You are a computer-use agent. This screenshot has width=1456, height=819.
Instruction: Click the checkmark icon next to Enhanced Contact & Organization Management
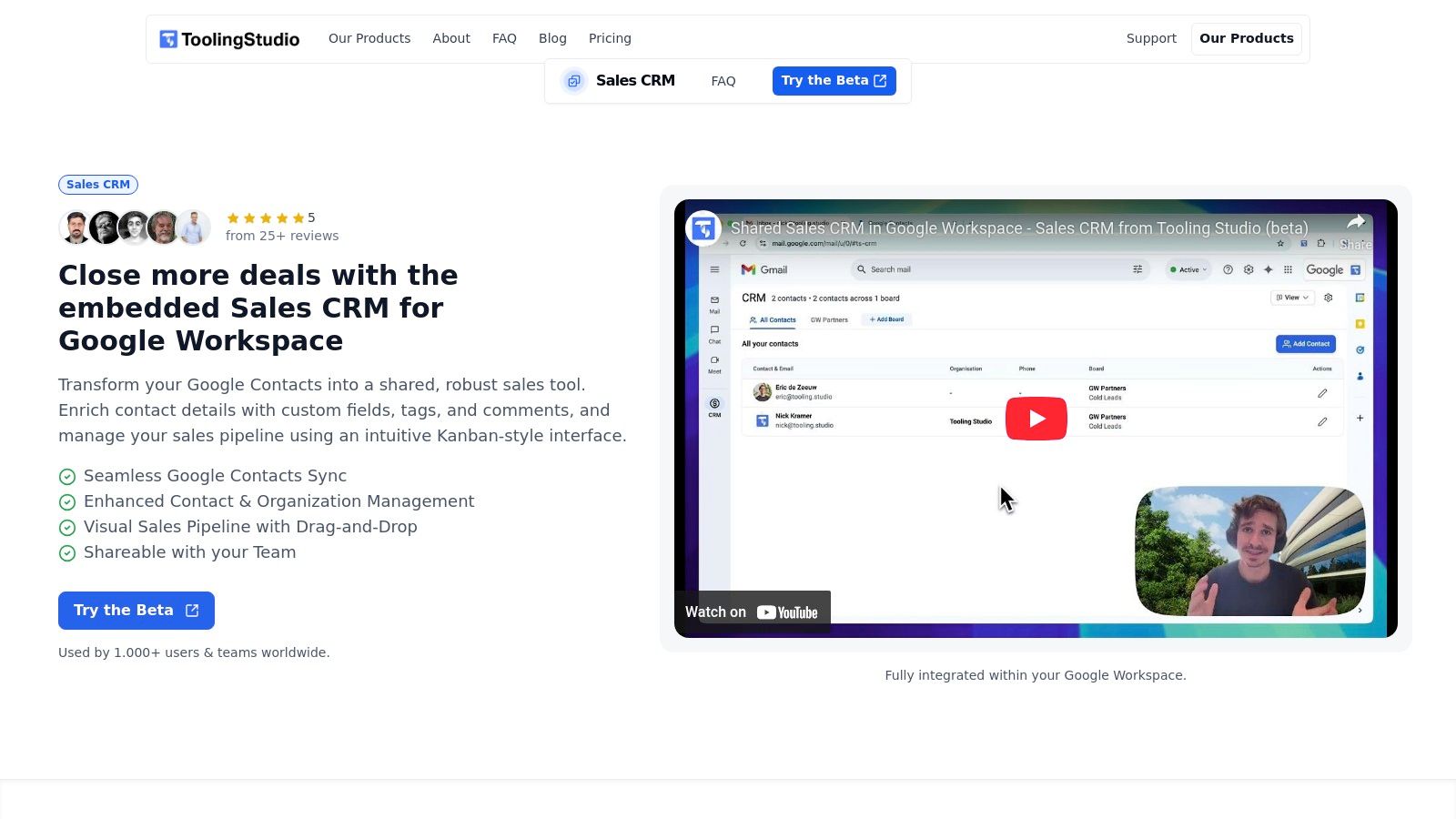pos(67,502)
